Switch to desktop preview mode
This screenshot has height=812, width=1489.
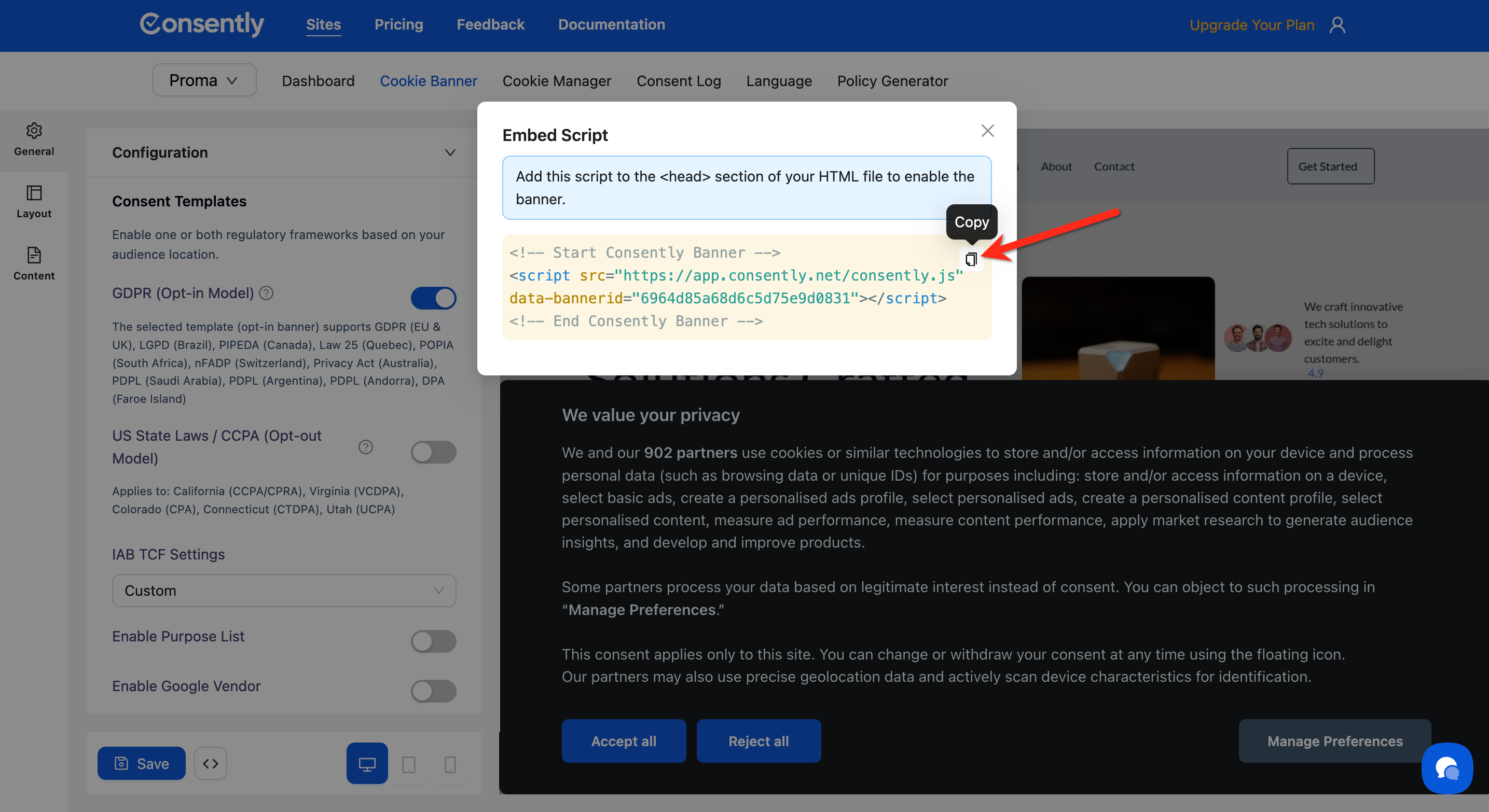coord(367,763)
